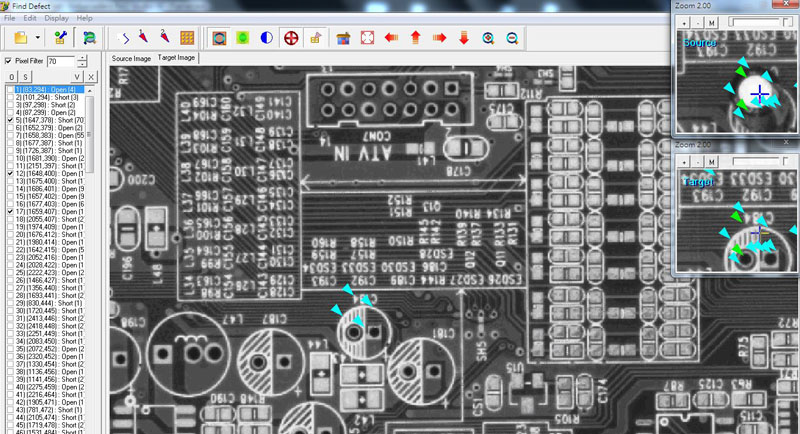The height and width of the screenshot is (434, 800).
Task: Click the half-filled contrast circle icon
Action: 267,38
